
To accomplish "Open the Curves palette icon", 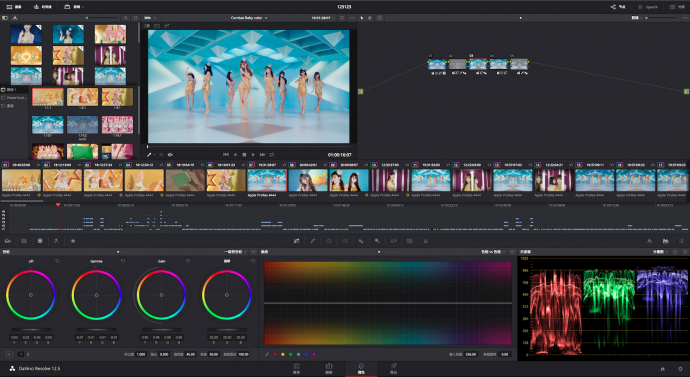I will [x=297, y=241].
